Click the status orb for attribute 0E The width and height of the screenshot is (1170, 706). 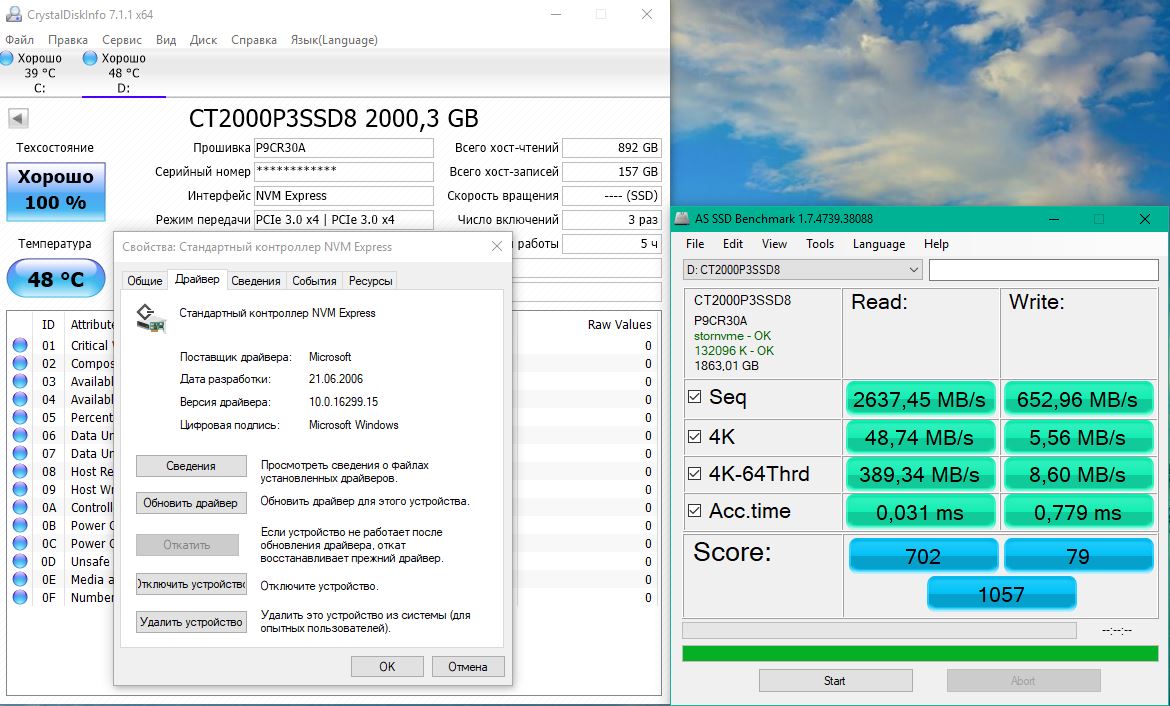[x=20, y=579]
